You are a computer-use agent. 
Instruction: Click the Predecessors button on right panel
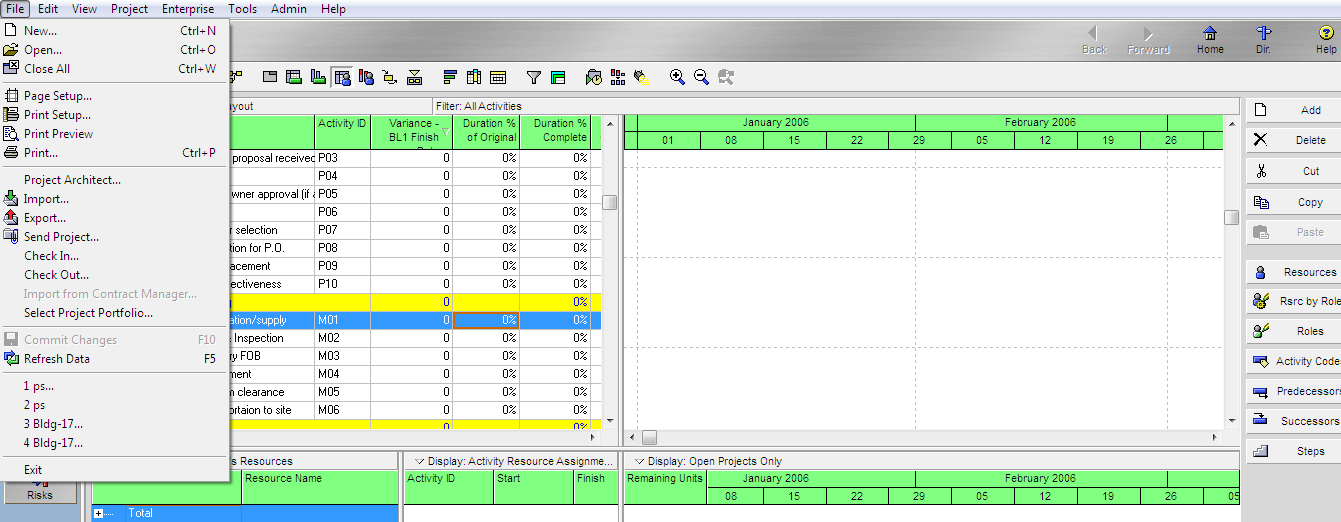(x=1293, y=391)
